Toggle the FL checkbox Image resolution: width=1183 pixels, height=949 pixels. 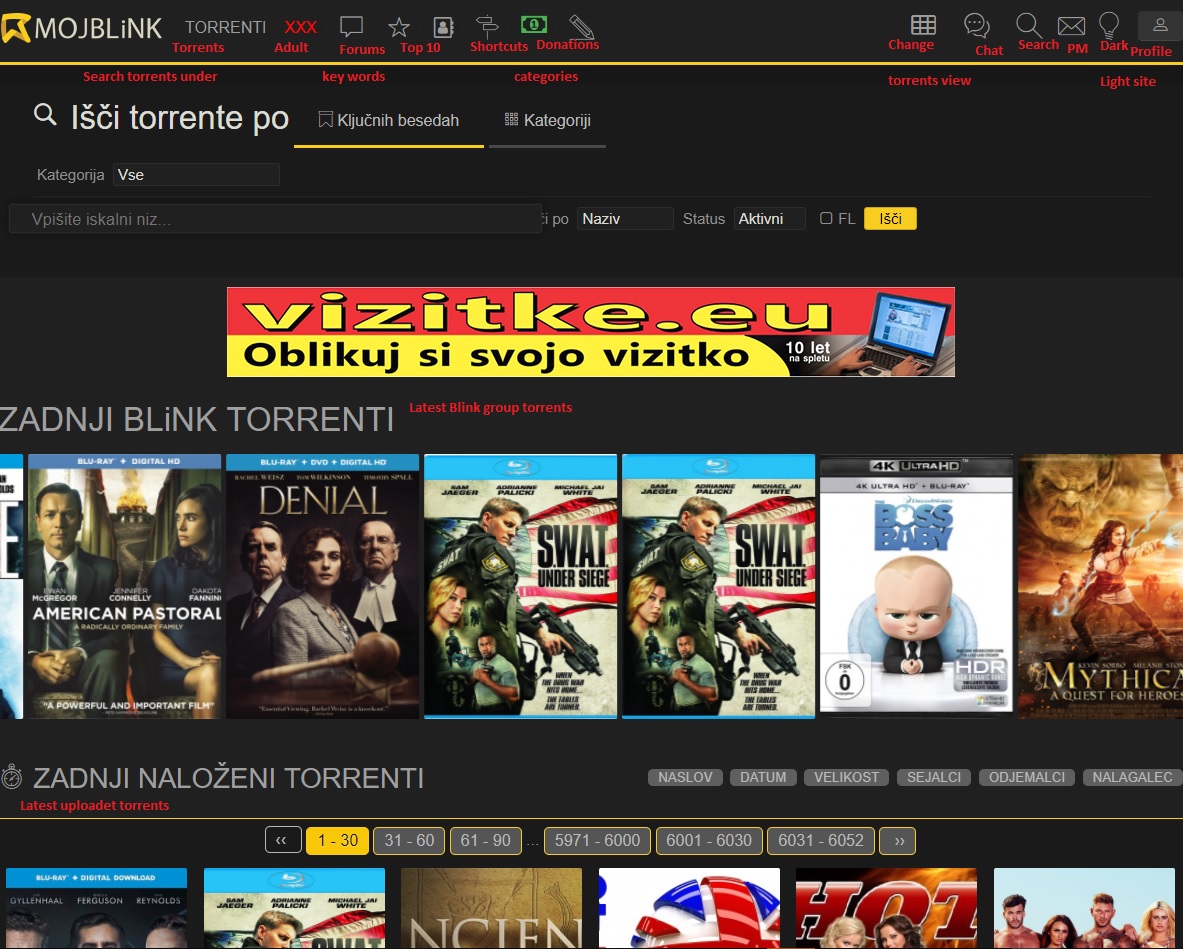826,218
